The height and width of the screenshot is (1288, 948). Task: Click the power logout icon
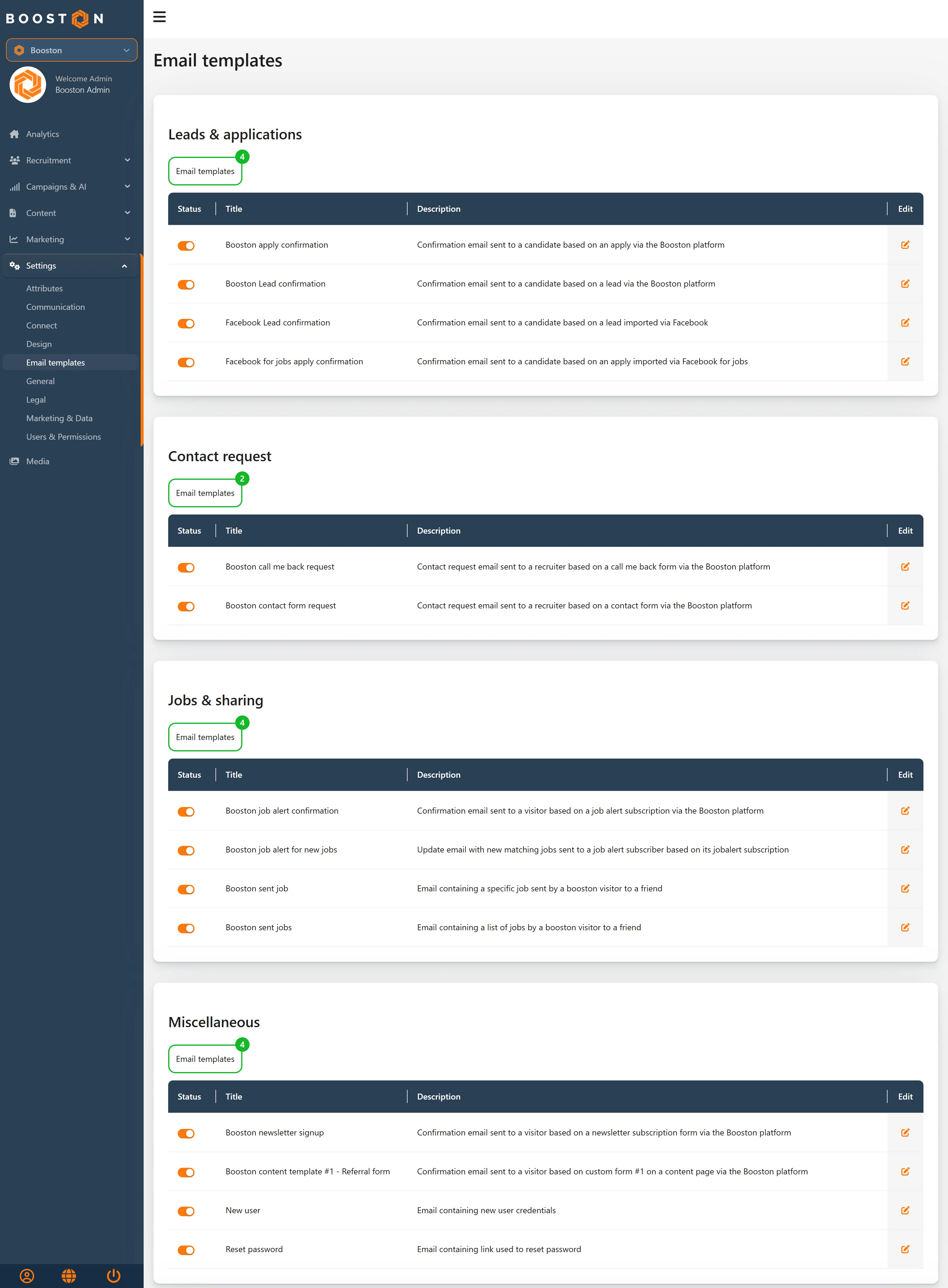tap(114, 1276)
